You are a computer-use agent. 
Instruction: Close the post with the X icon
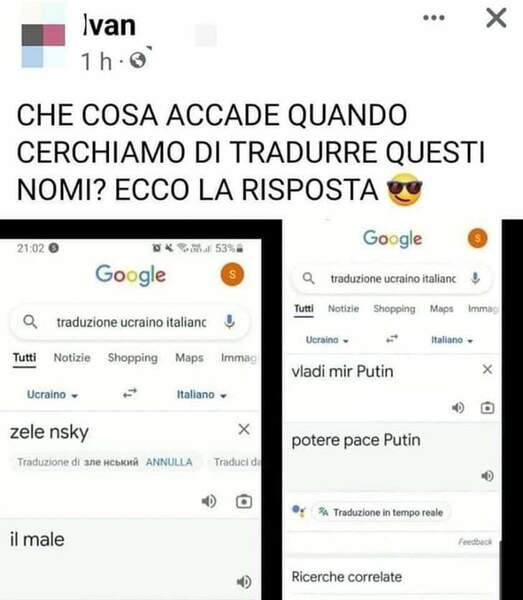(496, 18)
